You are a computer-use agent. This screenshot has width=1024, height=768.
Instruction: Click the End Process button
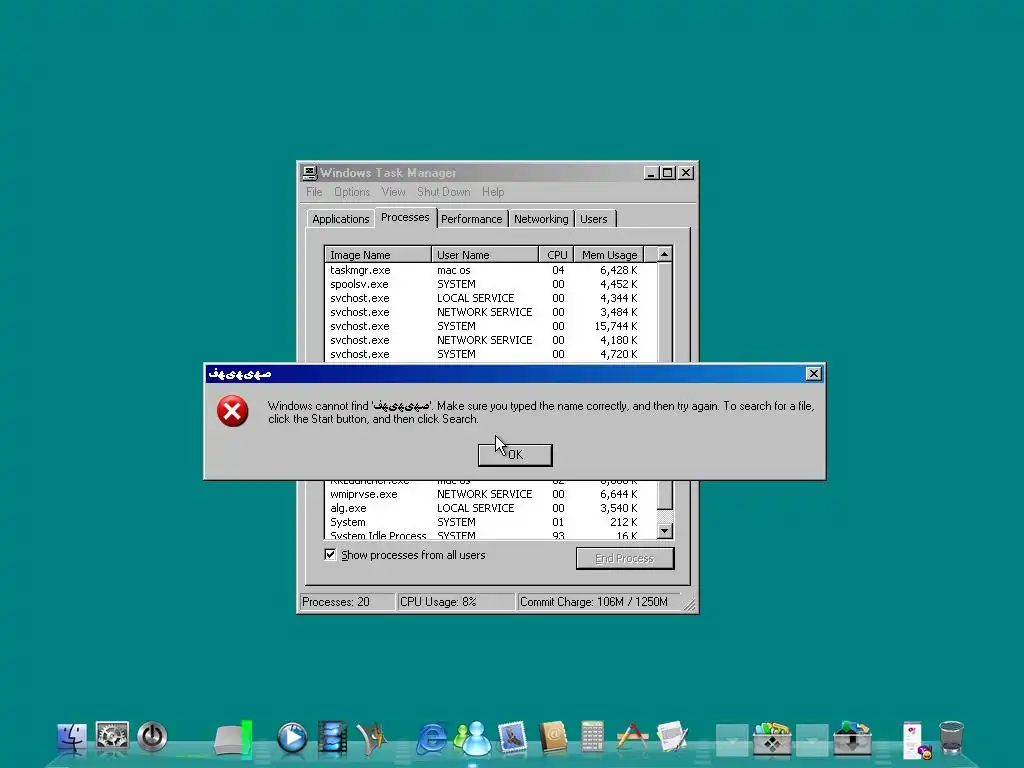625,558
